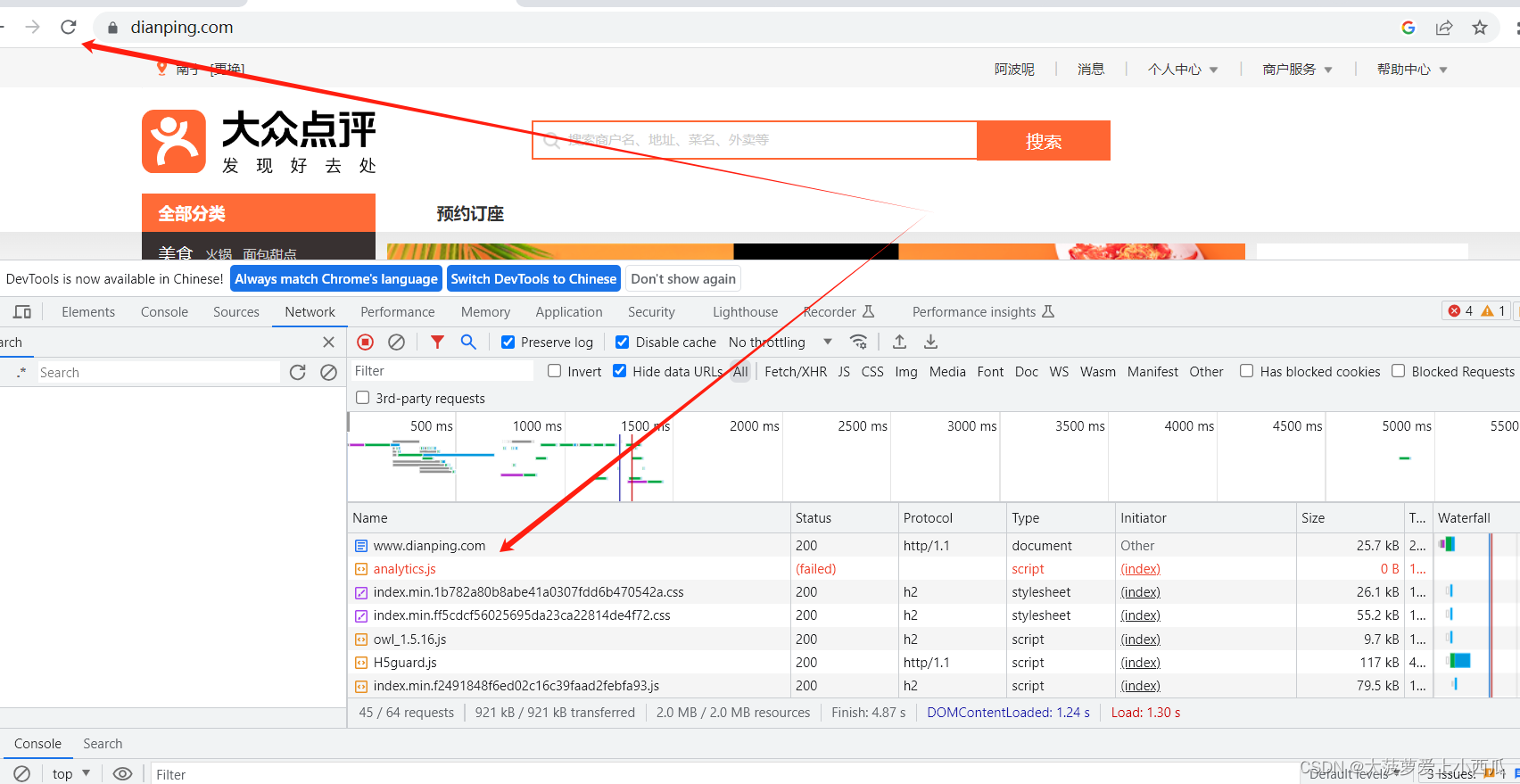Click the site lock icon

[x=112, y=28]
